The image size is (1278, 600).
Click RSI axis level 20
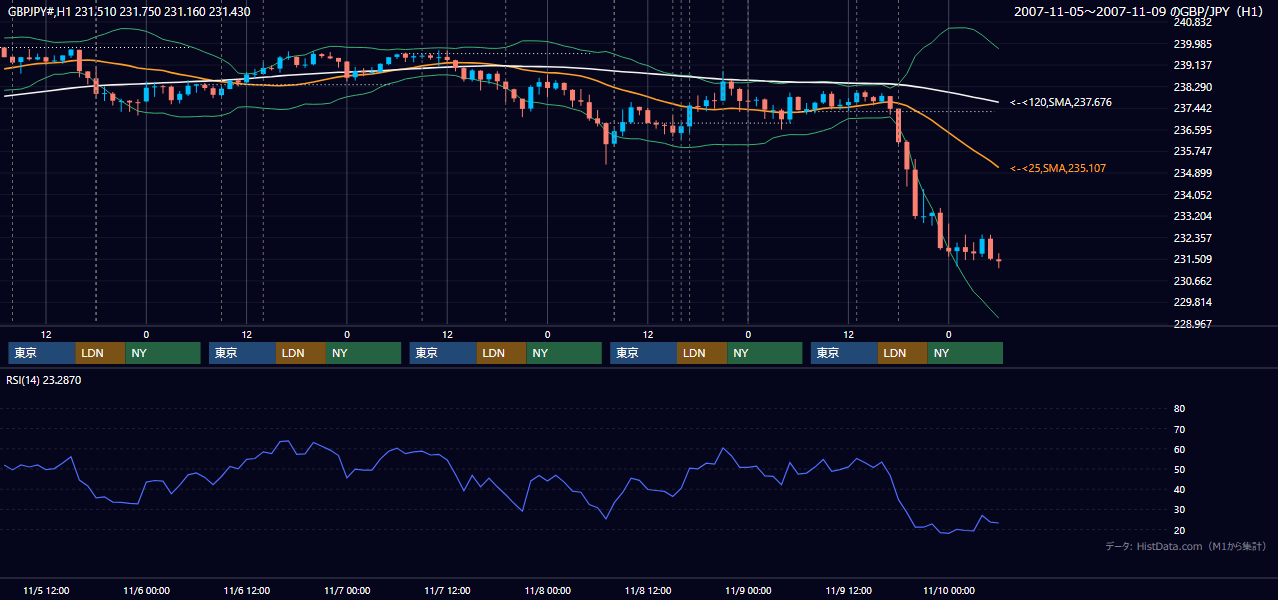[x=1179, y=530]
